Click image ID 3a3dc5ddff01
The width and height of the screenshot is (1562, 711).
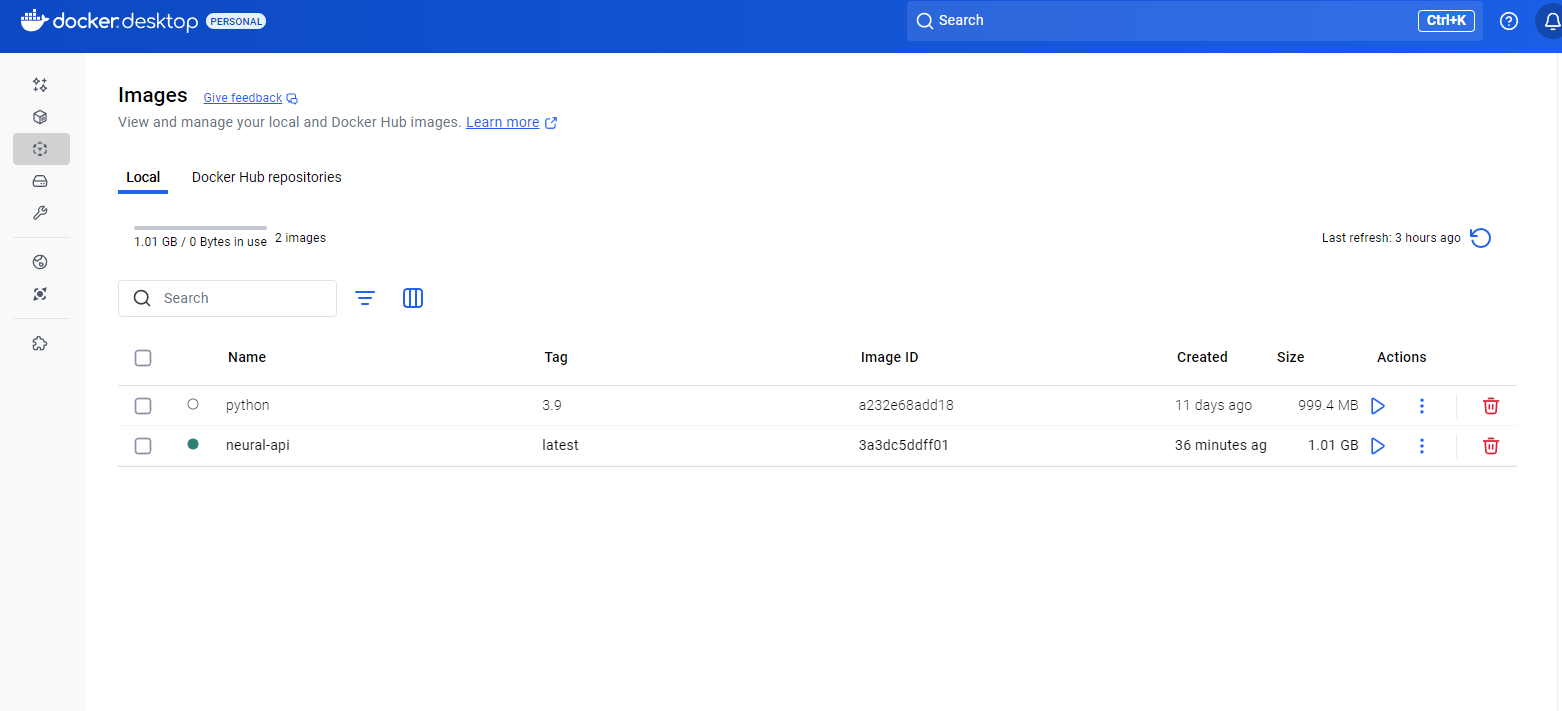[904, 445]
